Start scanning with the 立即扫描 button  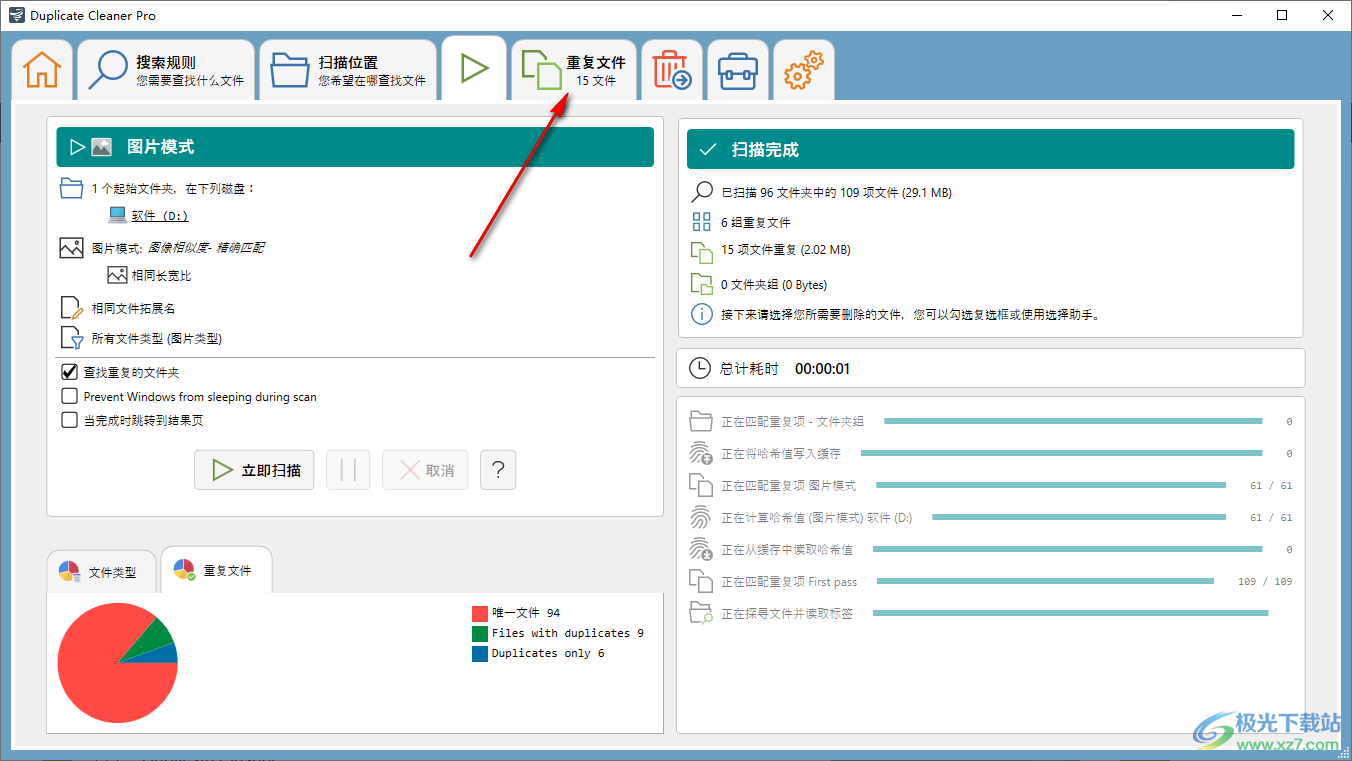(254, 470)
